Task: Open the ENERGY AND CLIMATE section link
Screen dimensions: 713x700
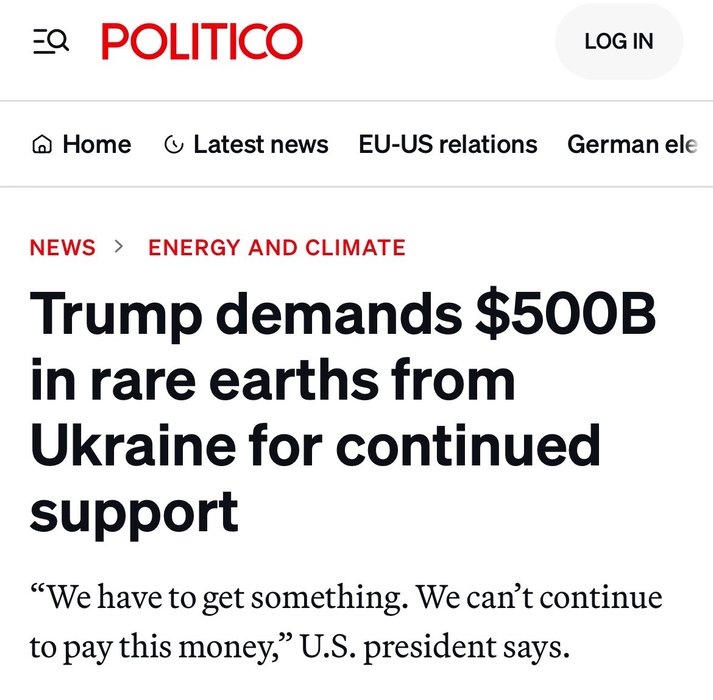Action: click(x=277, y=248)
